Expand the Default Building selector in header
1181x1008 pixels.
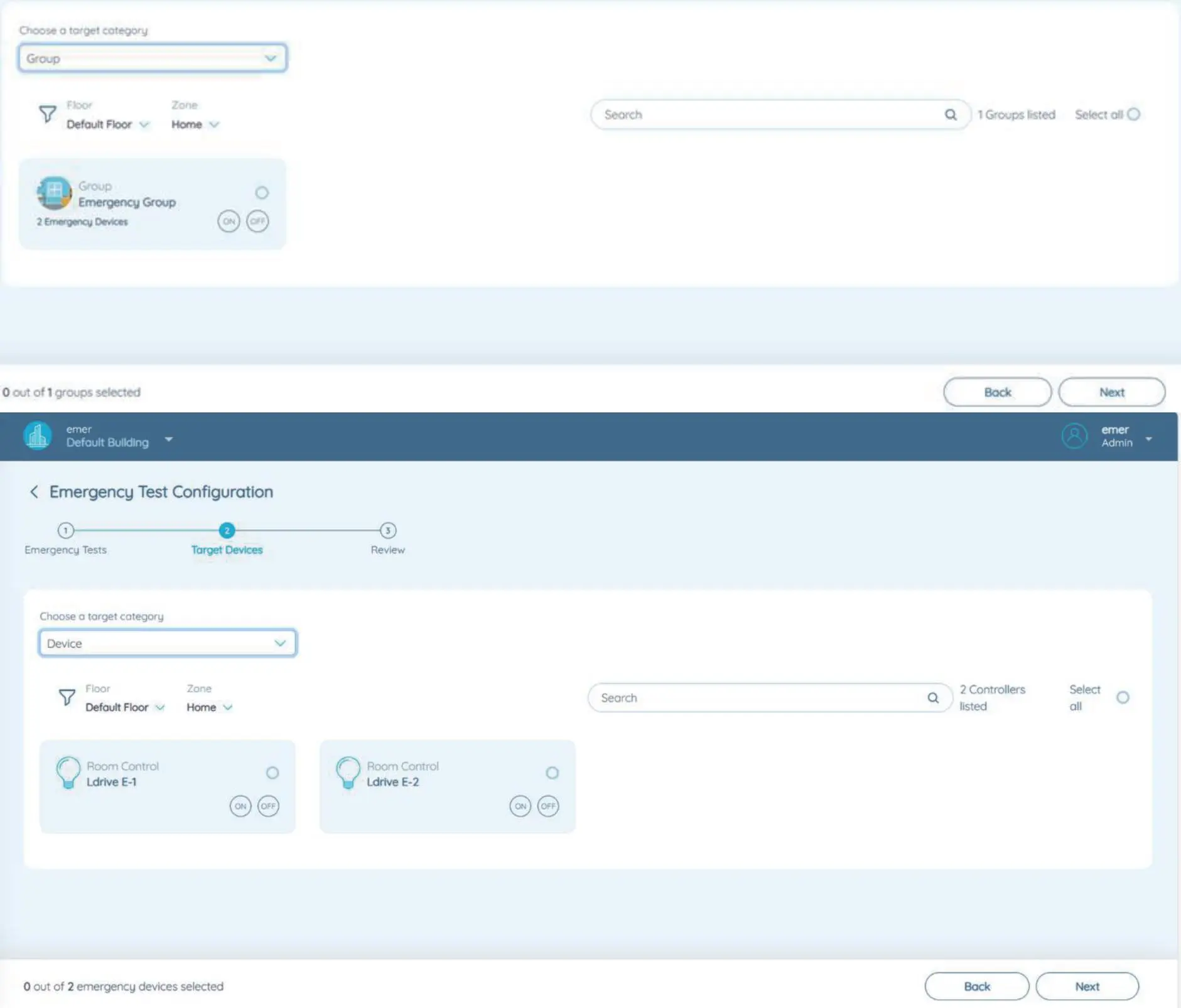(168, 439)
